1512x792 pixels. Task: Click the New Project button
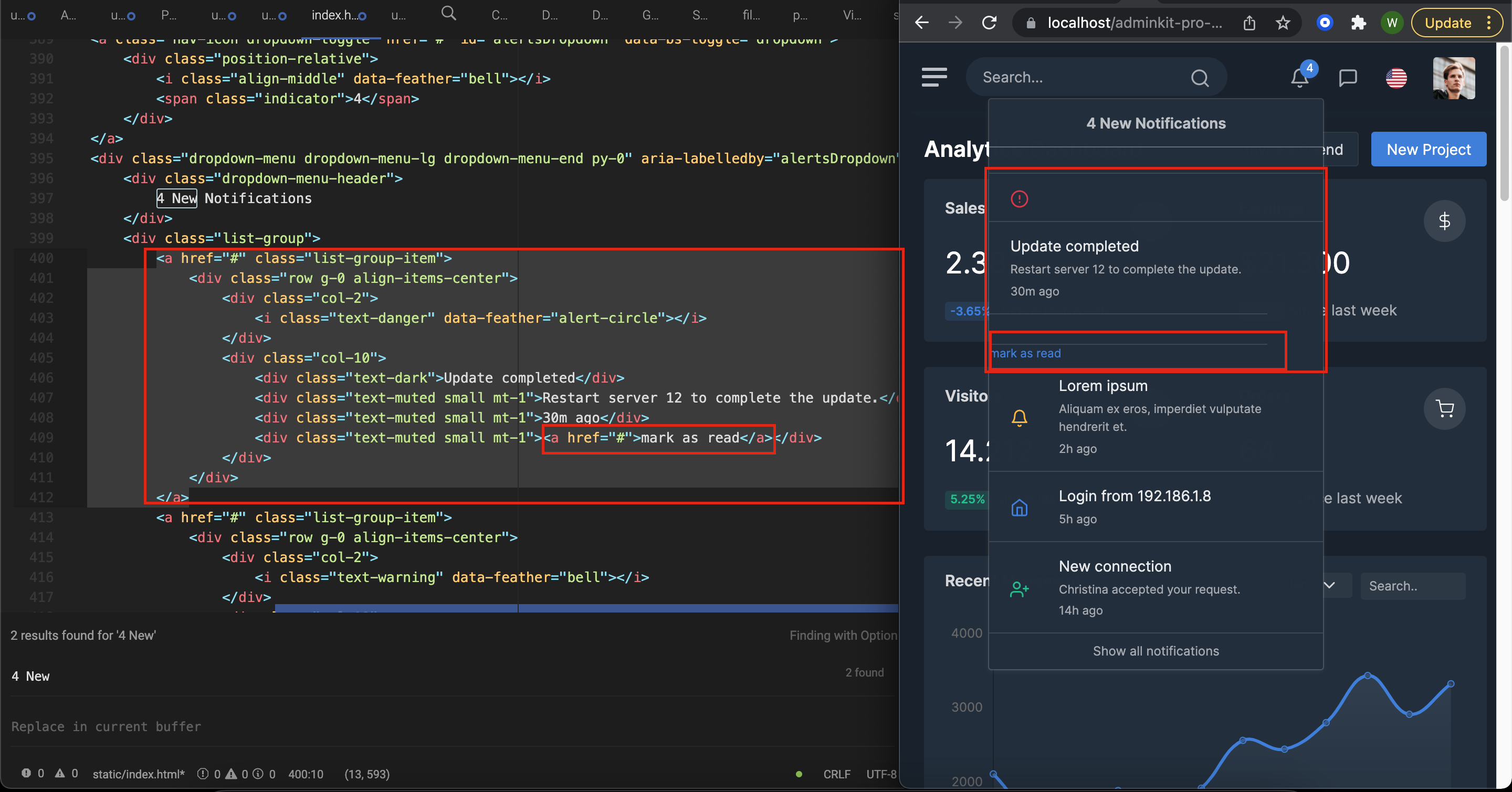point(1428,149)
